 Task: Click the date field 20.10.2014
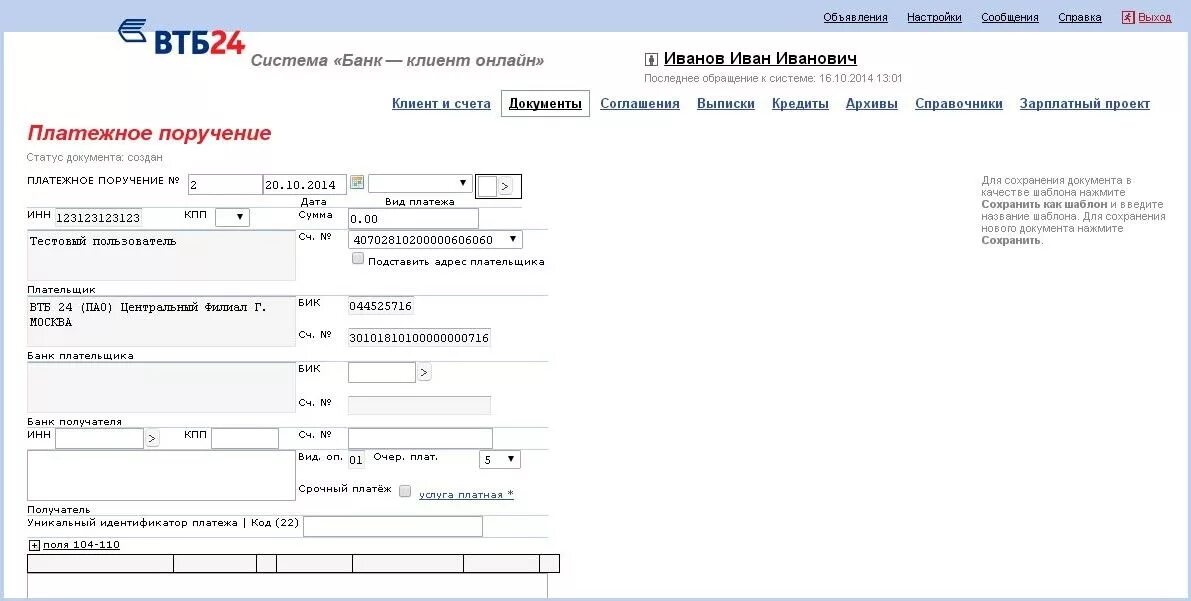click(x=305, y=185)
